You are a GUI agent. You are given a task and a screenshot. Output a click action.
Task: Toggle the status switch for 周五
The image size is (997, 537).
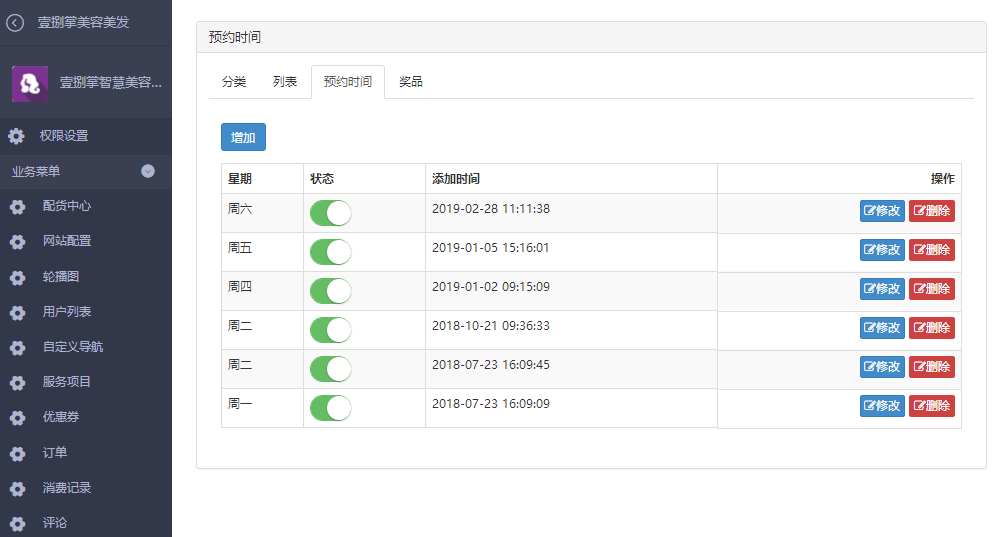coord(331,252)
